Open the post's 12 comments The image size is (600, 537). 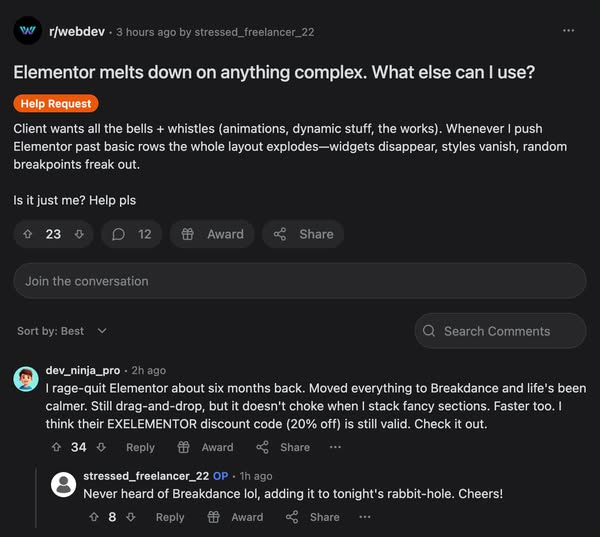[131, 234]
